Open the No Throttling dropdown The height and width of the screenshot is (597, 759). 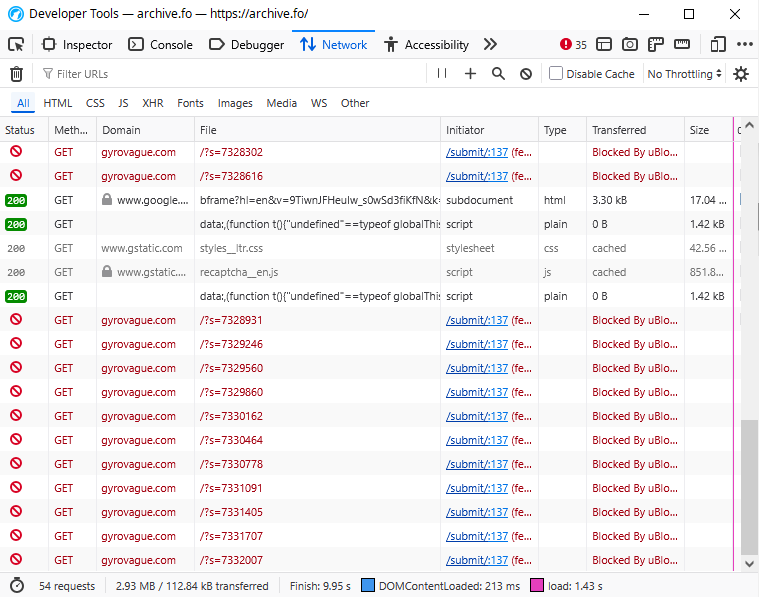pyautogui.click(x=685, y=74)
